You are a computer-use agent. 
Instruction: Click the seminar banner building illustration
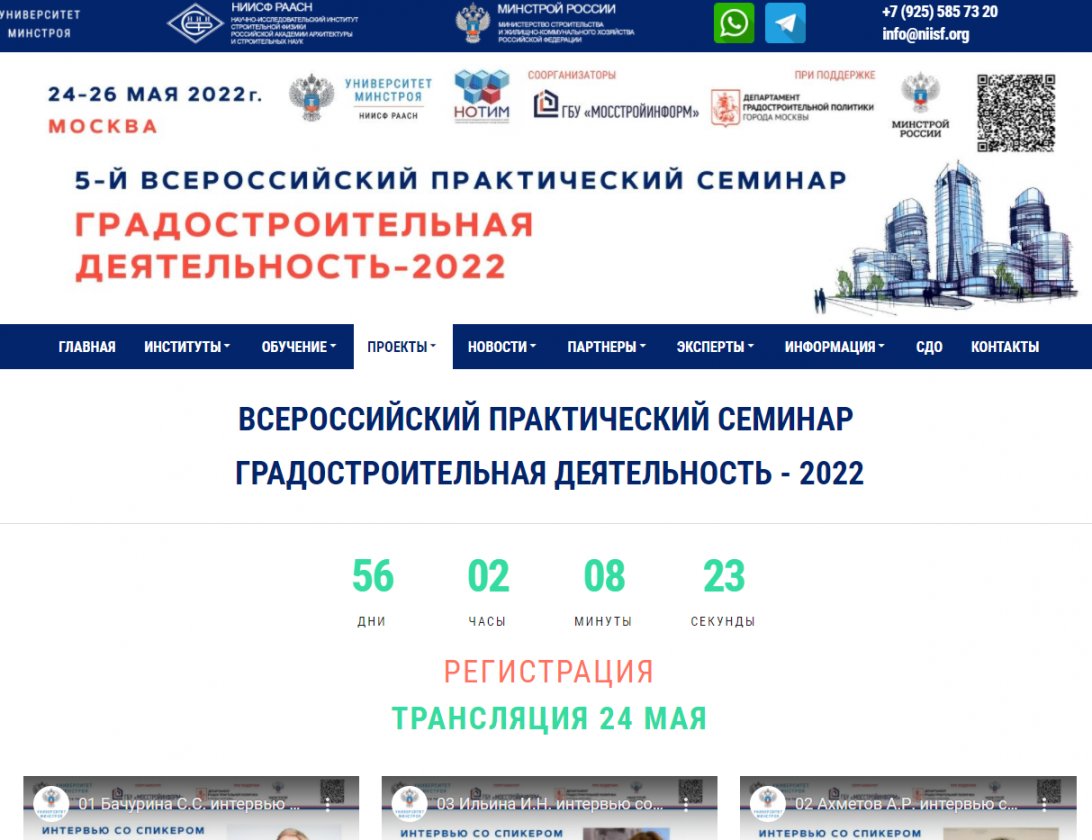[x=946, y=238]
